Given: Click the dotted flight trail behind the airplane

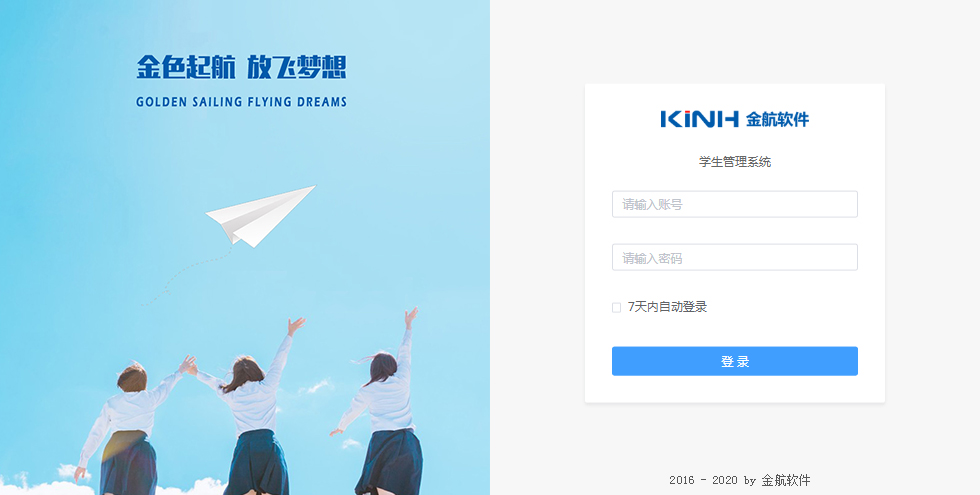Looking at the screenshot, I should coord(186,277).
